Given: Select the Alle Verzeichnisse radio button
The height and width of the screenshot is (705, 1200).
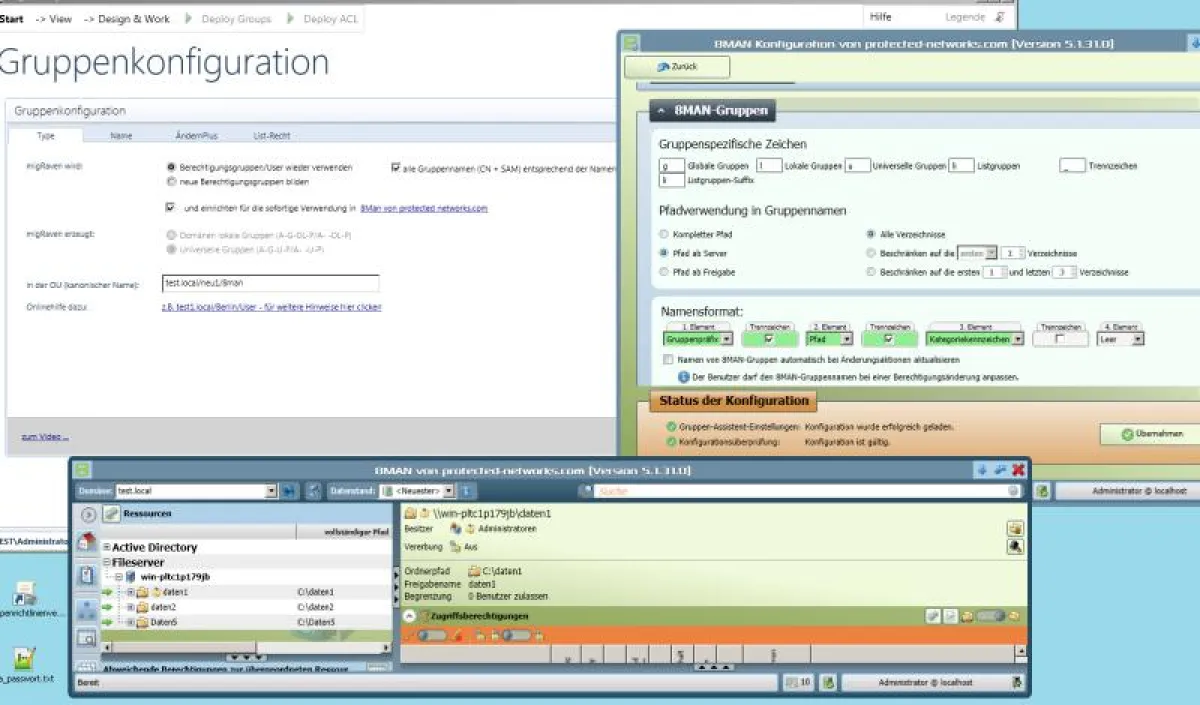Looking at the screenshot, I should click(x=872, y=233).
